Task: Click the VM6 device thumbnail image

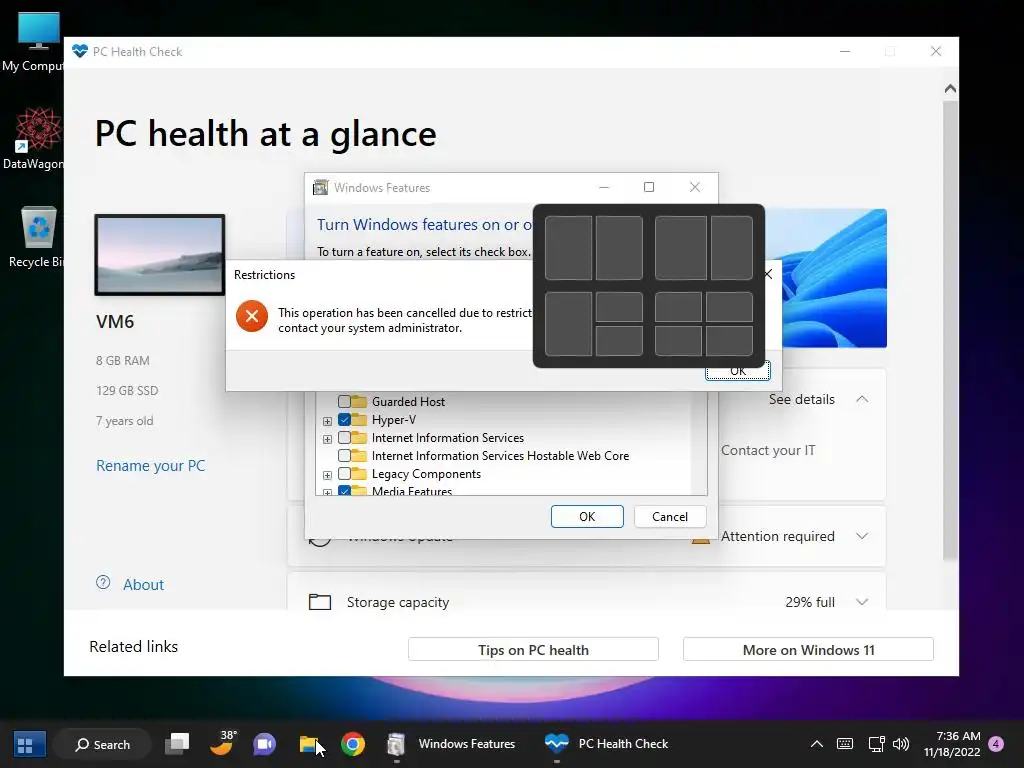Action: 160,255
